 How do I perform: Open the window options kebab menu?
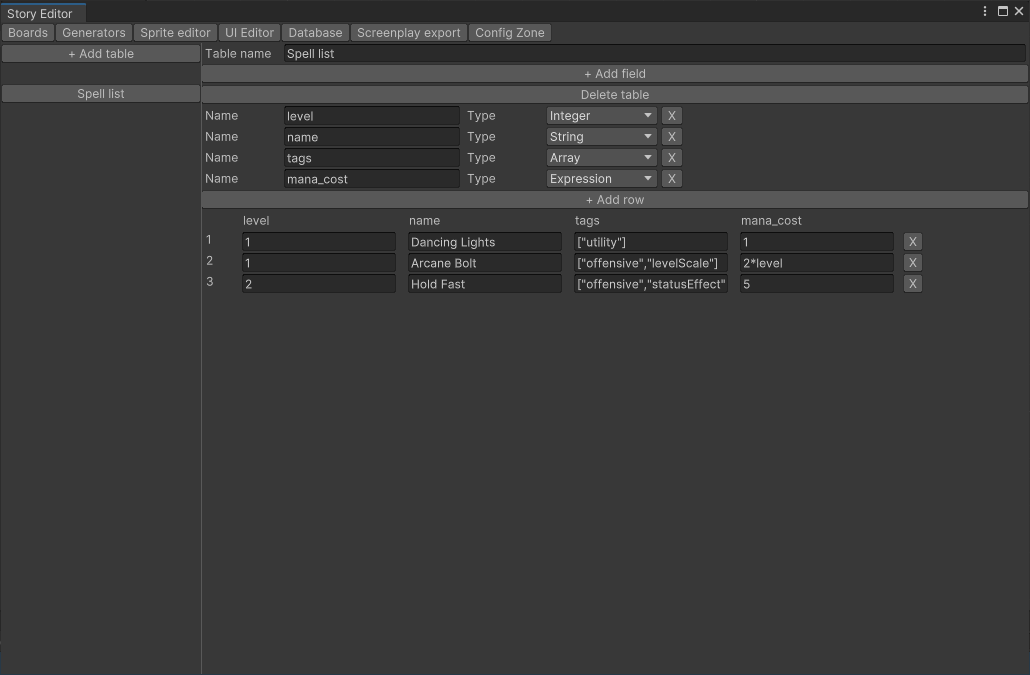[x=986, y=12]
